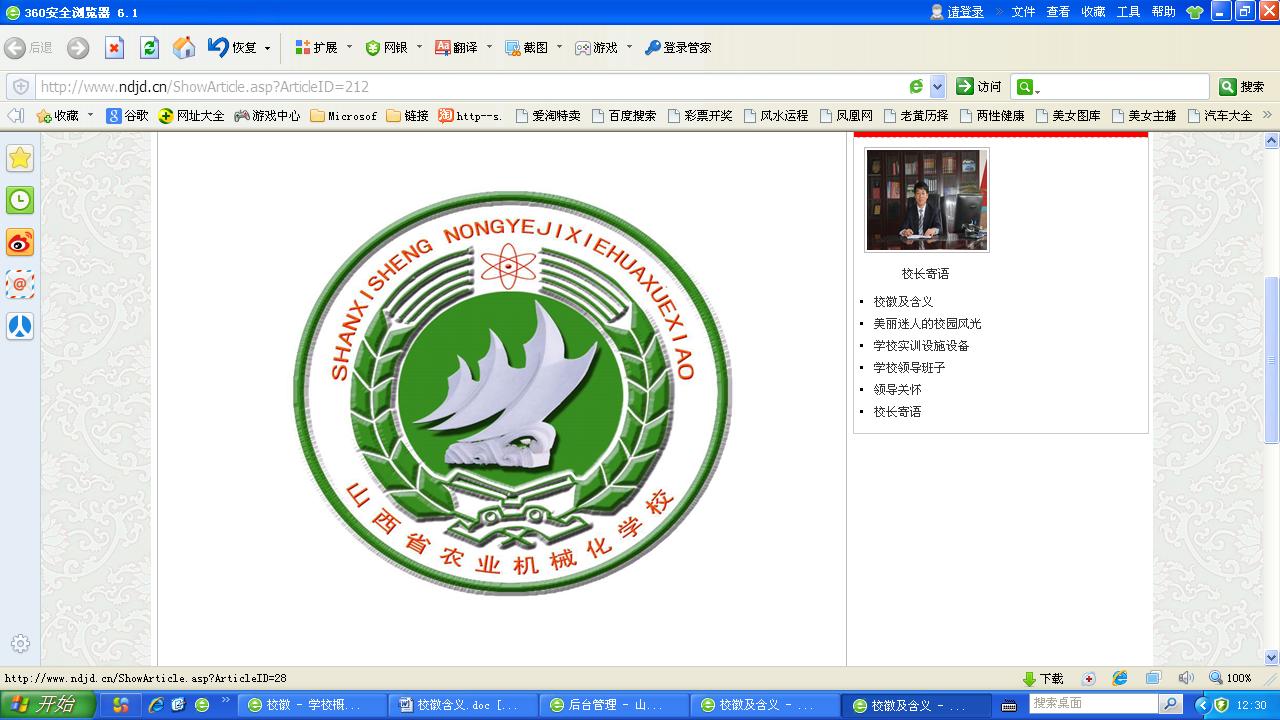Stop loading with the red X icon
This screenshot has width=1280, height=720.
114,48
